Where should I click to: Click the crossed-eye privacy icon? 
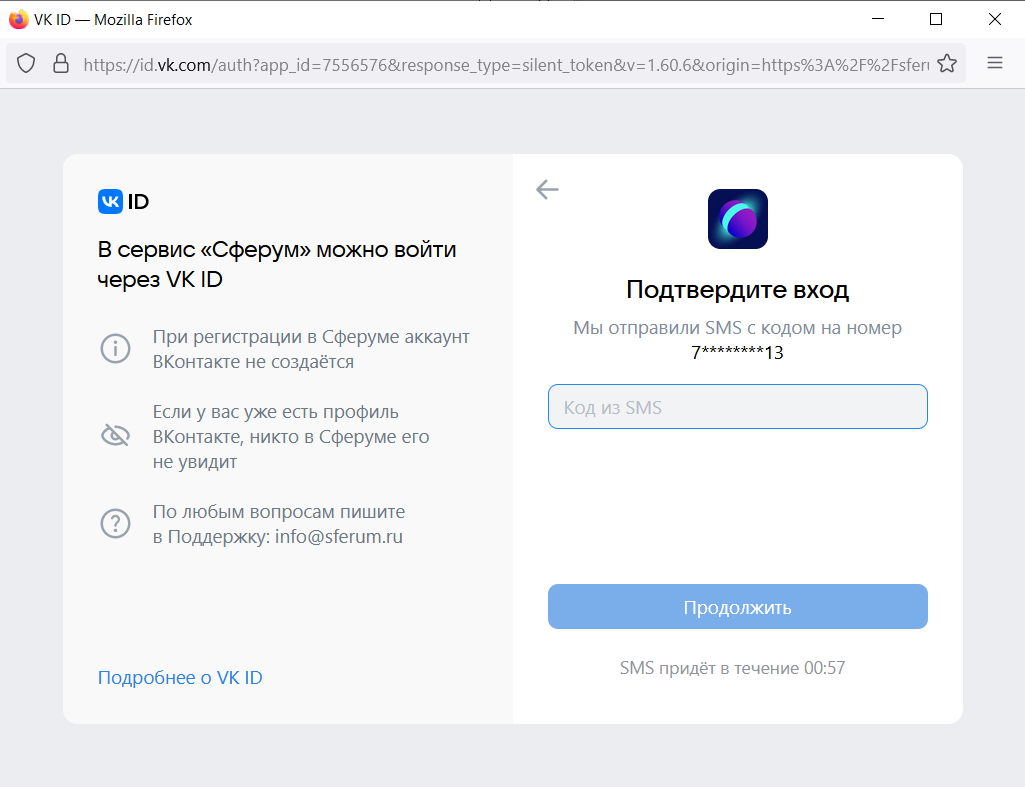point(115,435)
